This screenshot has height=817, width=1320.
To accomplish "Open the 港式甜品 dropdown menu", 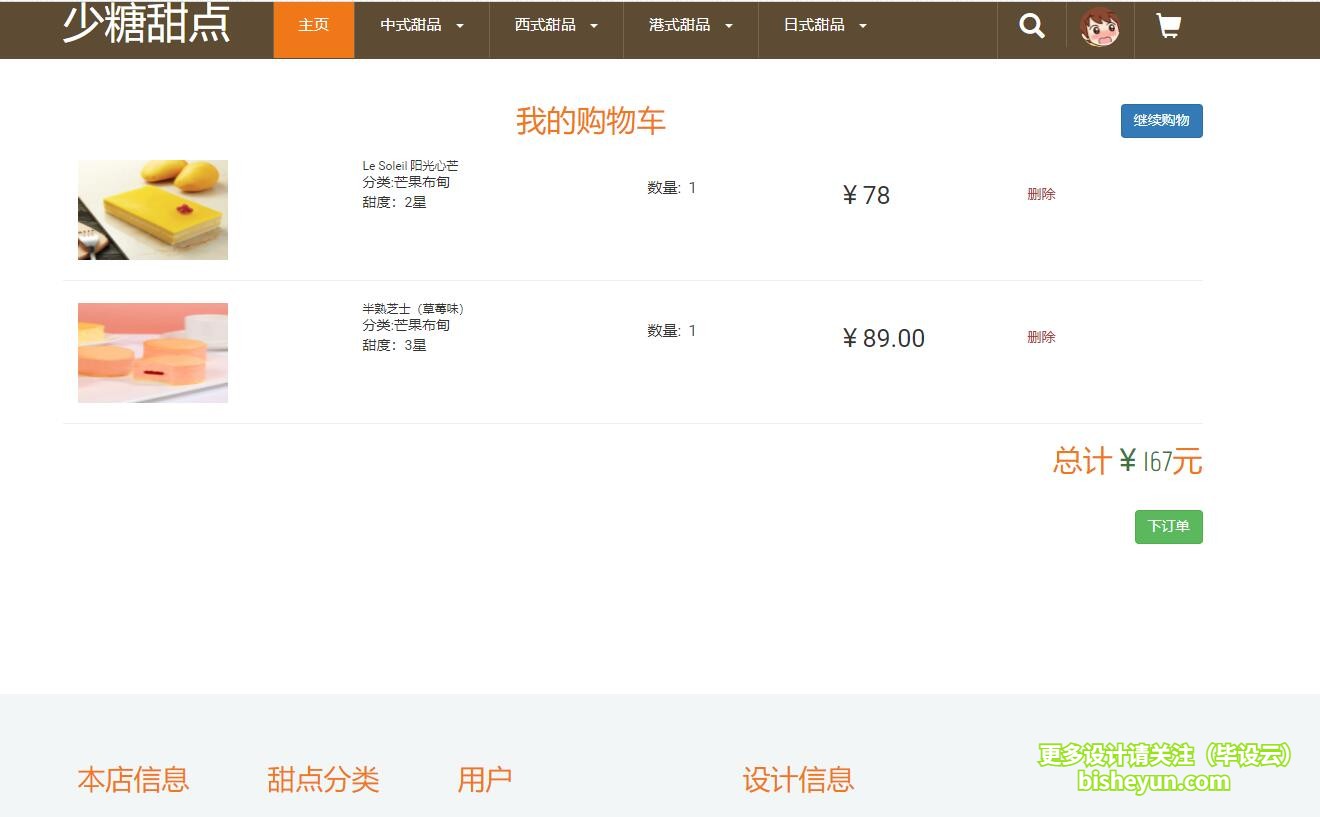I will [x=690, y=25].
